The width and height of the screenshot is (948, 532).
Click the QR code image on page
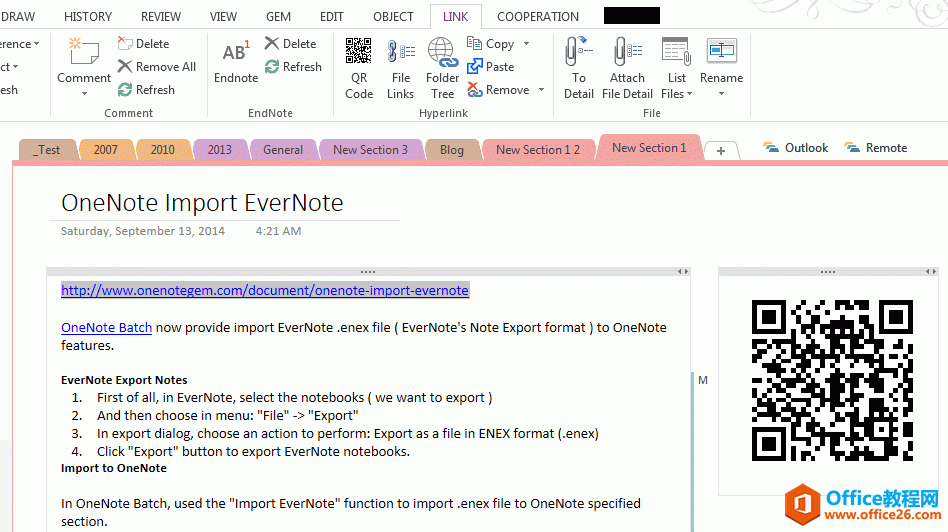(831, 380)
